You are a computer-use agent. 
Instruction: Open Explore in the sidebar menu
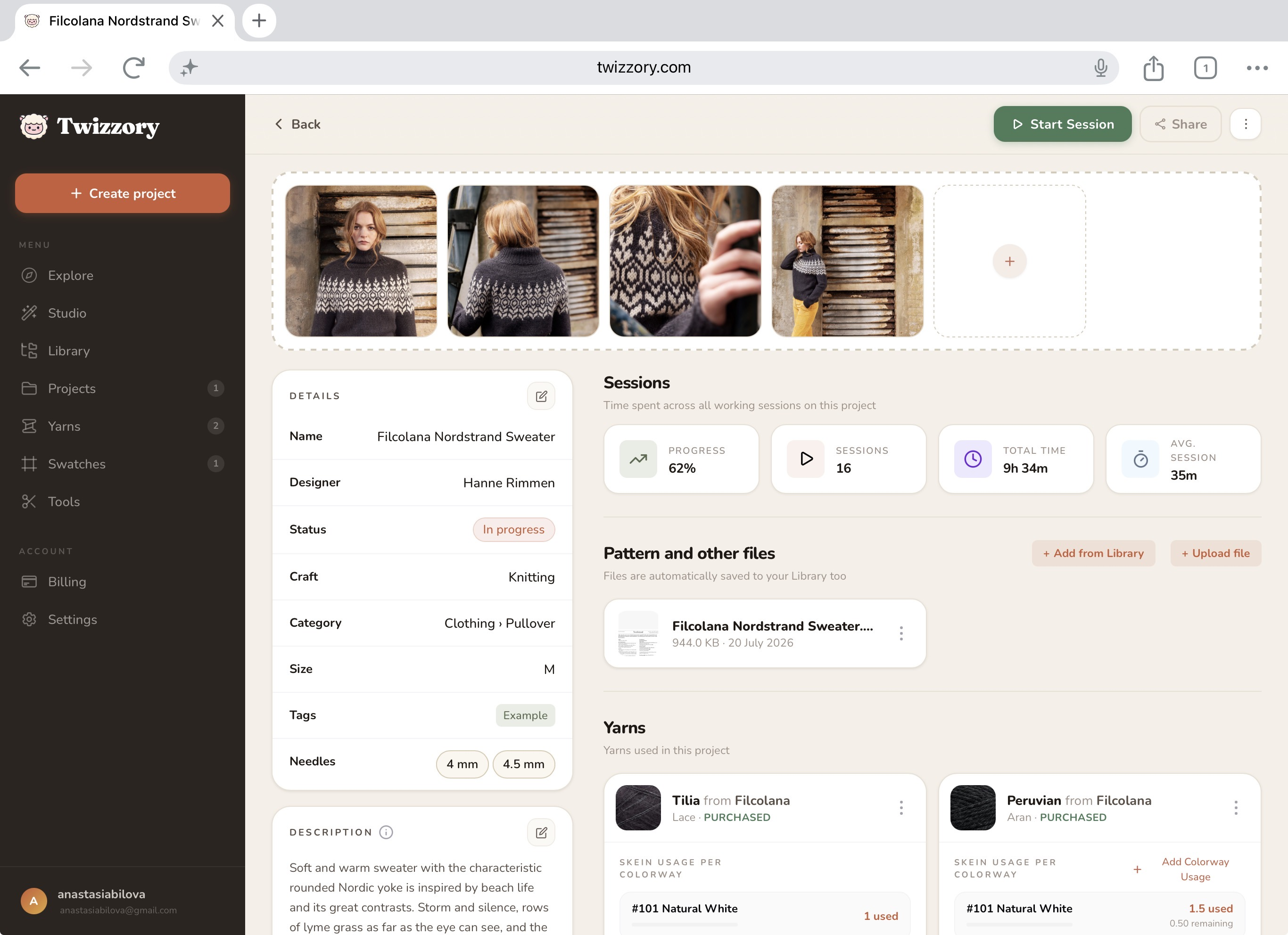pyautogui.click(x=123, y=275)
